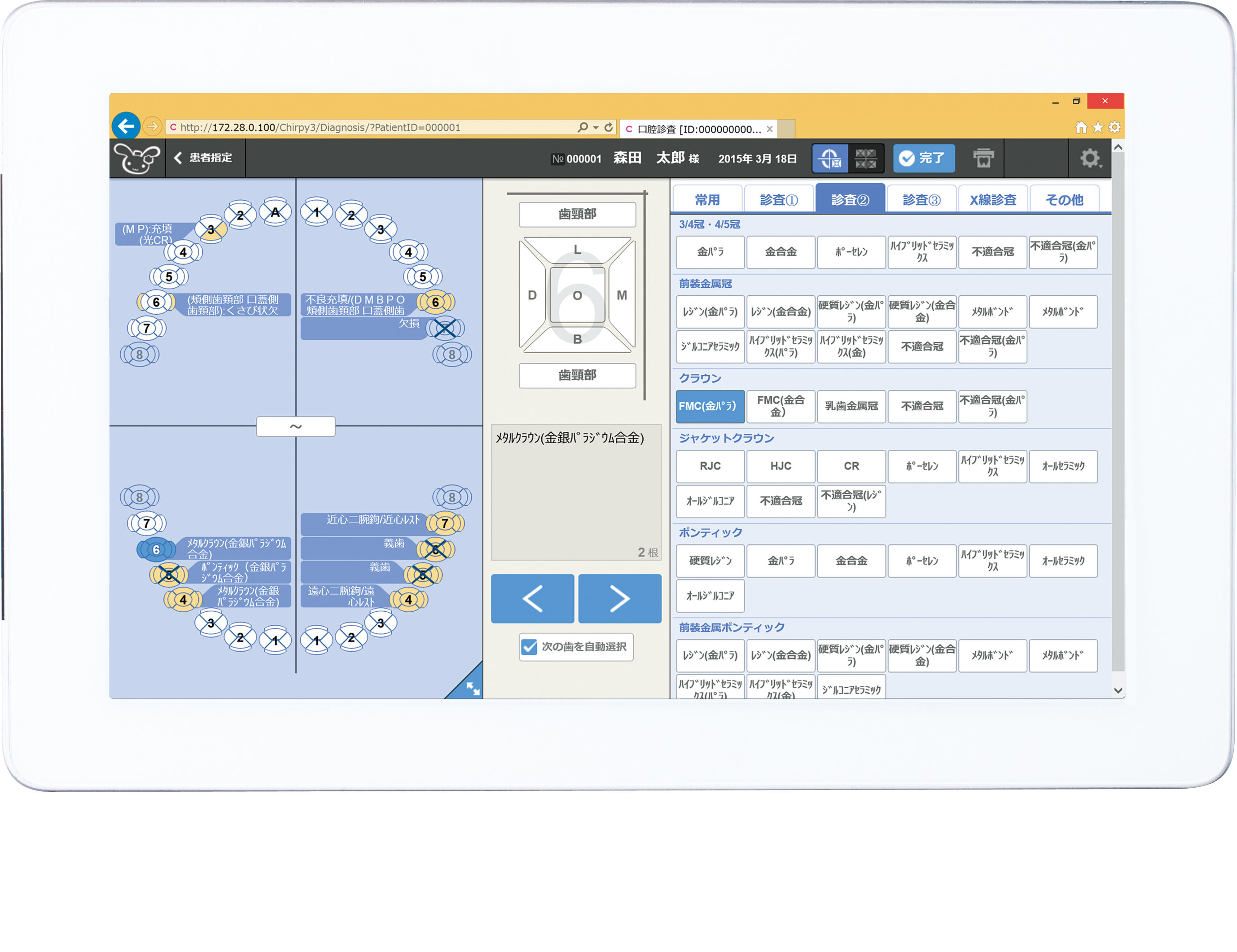Click the browser back arrow icon
The height and width of the screenshot is (952, 1237).
click(126, 126)
